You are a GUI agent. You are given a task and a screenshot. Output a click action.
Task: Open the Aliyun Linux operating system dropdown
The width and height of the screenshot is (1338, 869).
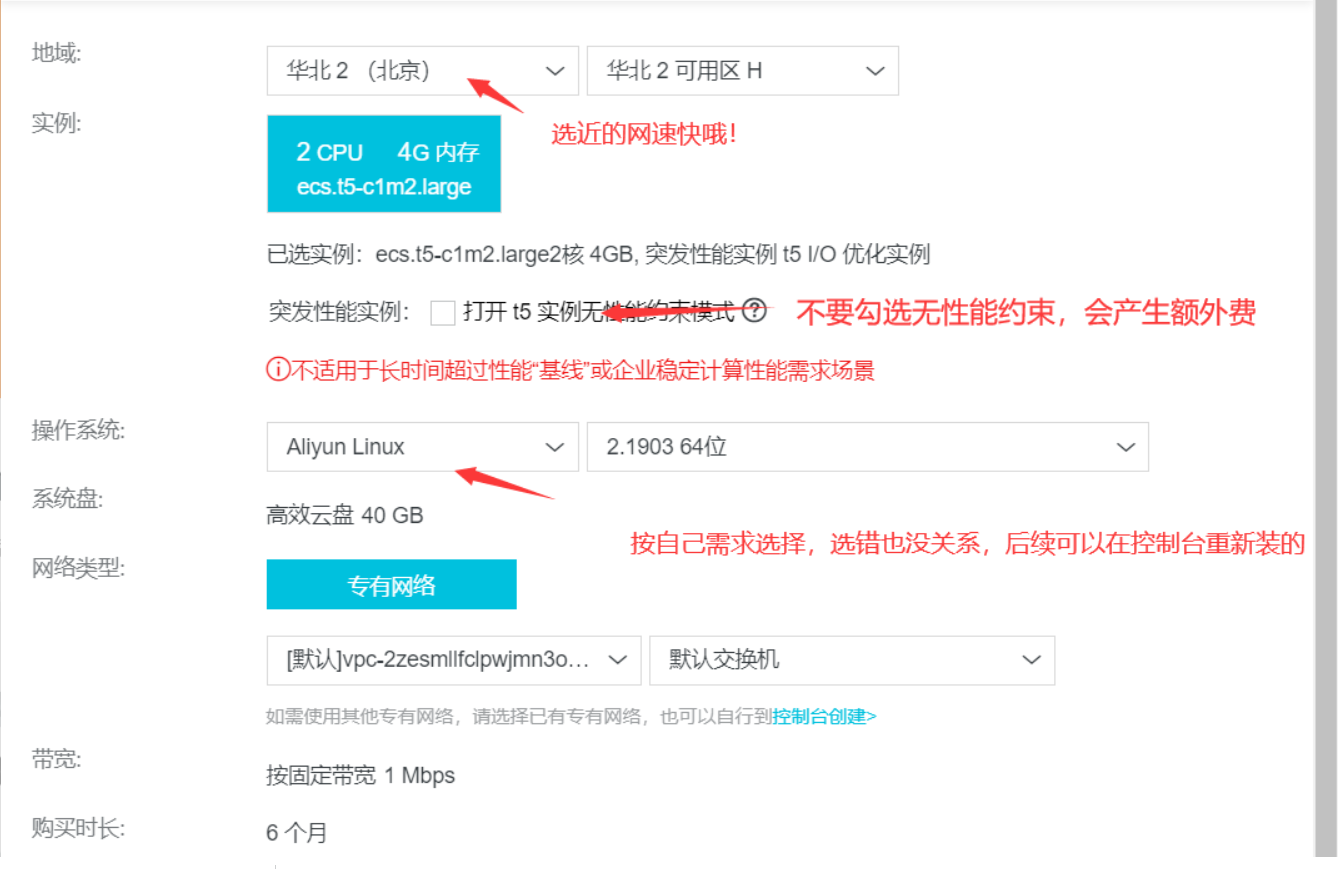point(422,447)
